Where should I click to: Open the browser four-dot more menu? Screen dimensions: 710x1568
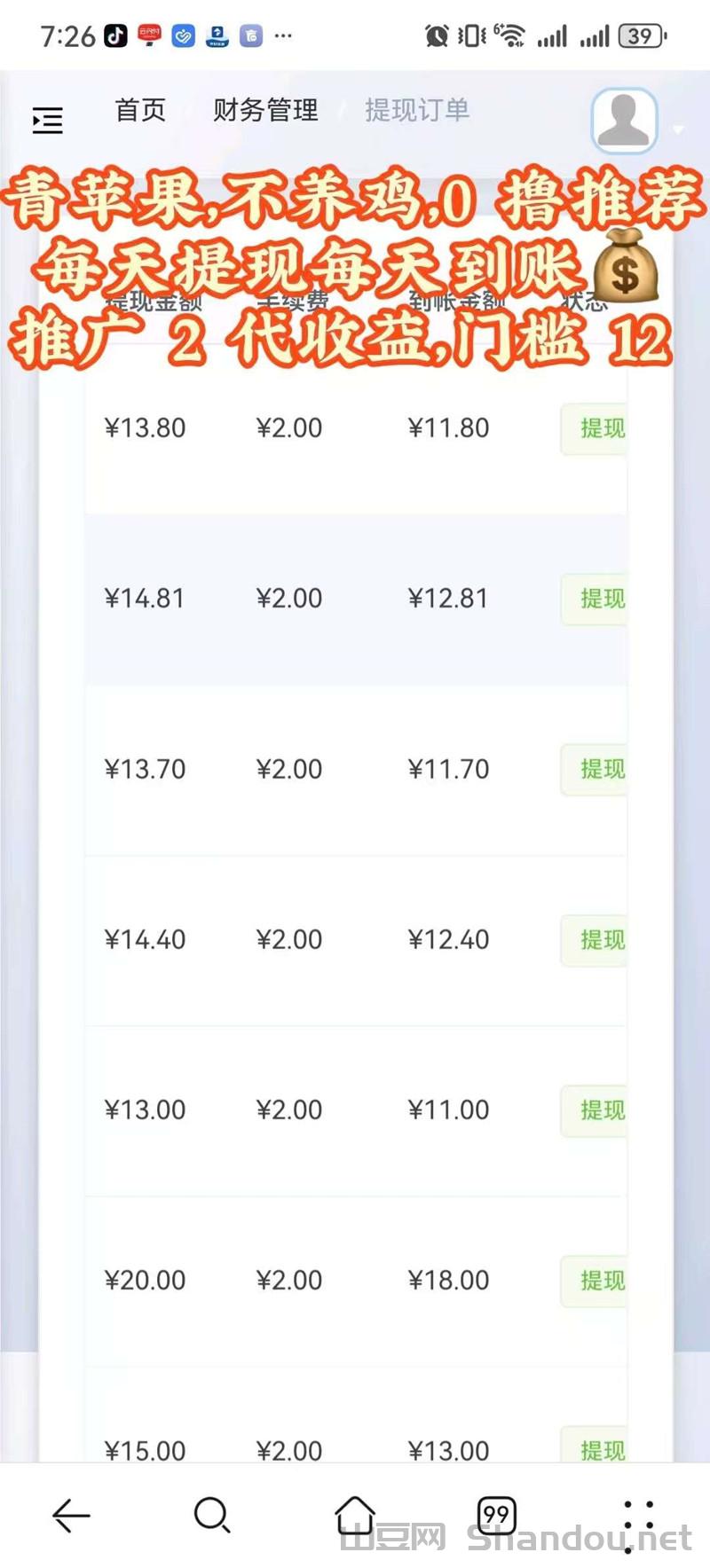pyautogui.click(x=638, y=1515)
